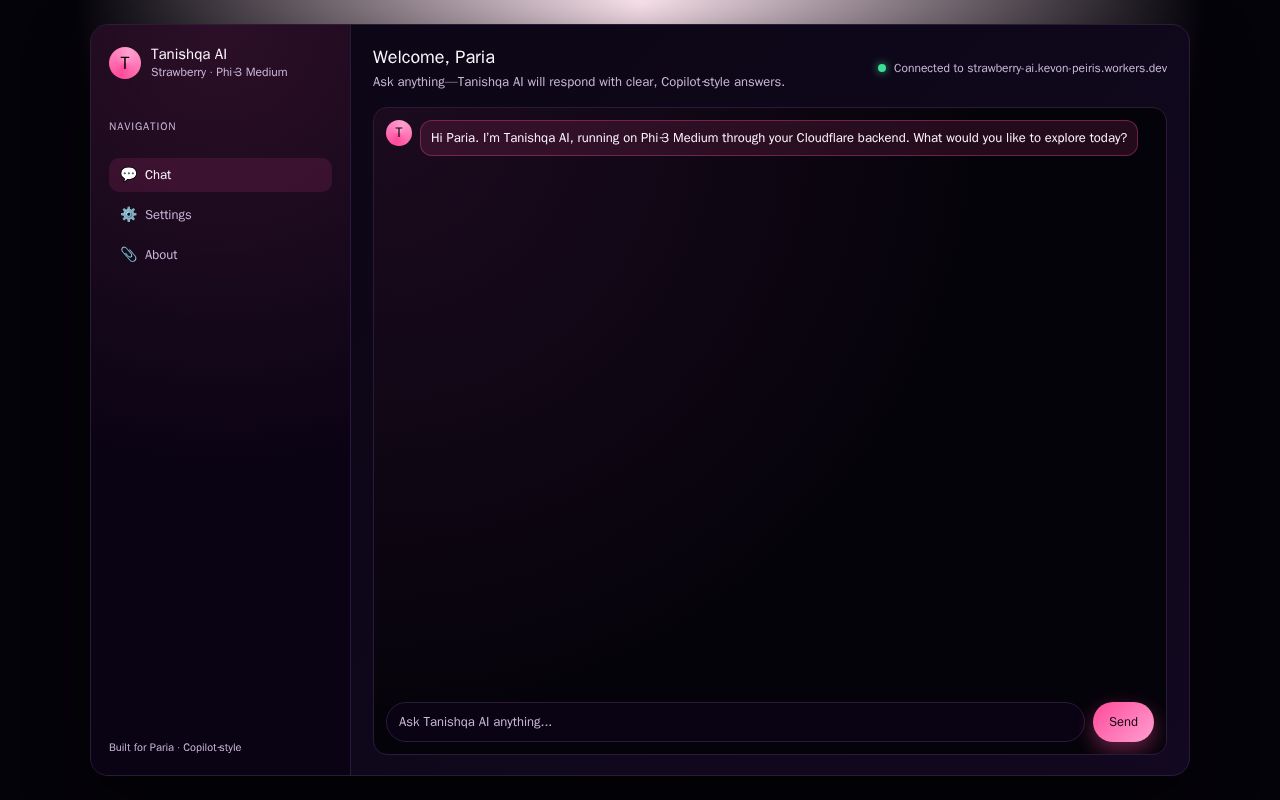Click the greeting message bubble from Tanishqa AI
Viewport: 1280px width, 800px height.
pyautogui.click(x=779, y=138)
